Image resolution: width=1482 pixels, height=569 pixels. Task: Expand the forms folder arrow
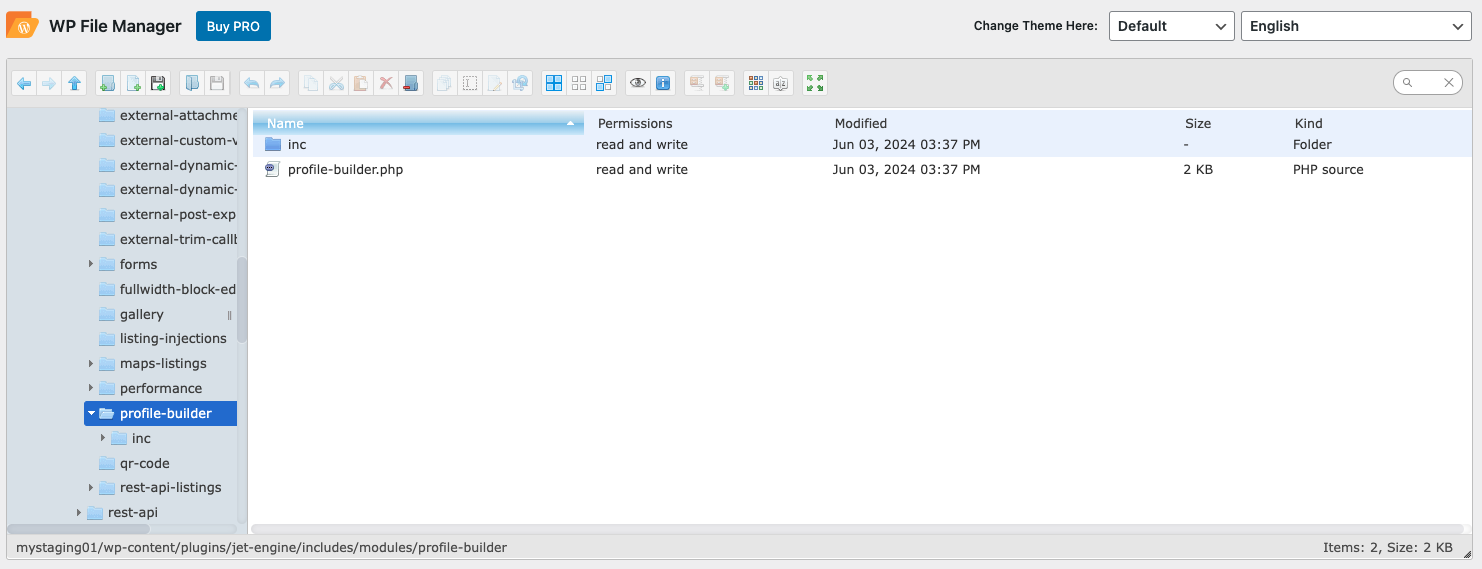click(91, 264)
